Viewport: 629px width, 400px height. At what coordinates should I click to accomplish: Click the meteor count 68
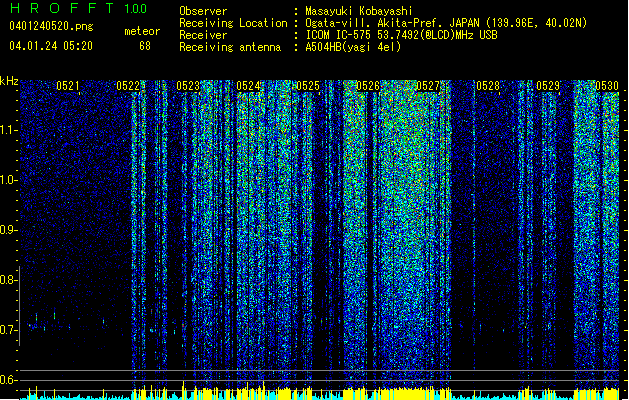click(x=145, y=46)
